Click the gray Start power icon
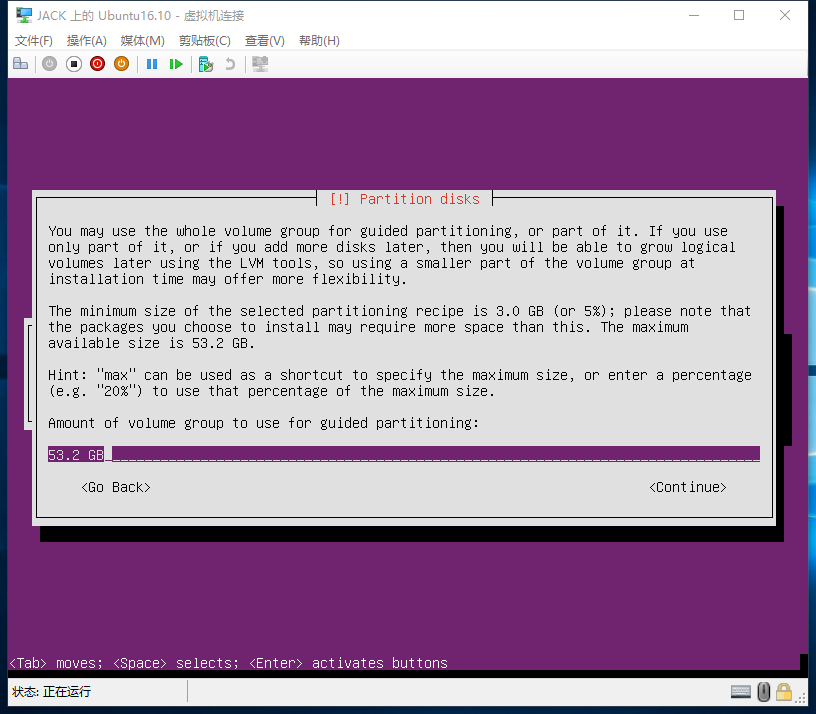The image size is (816, 714). point(49,64)
